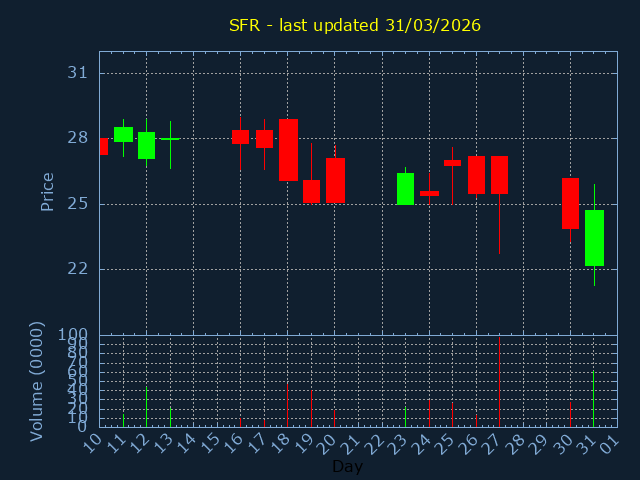
Task: Click the Price y-axis title
Action: click(47, 191)
